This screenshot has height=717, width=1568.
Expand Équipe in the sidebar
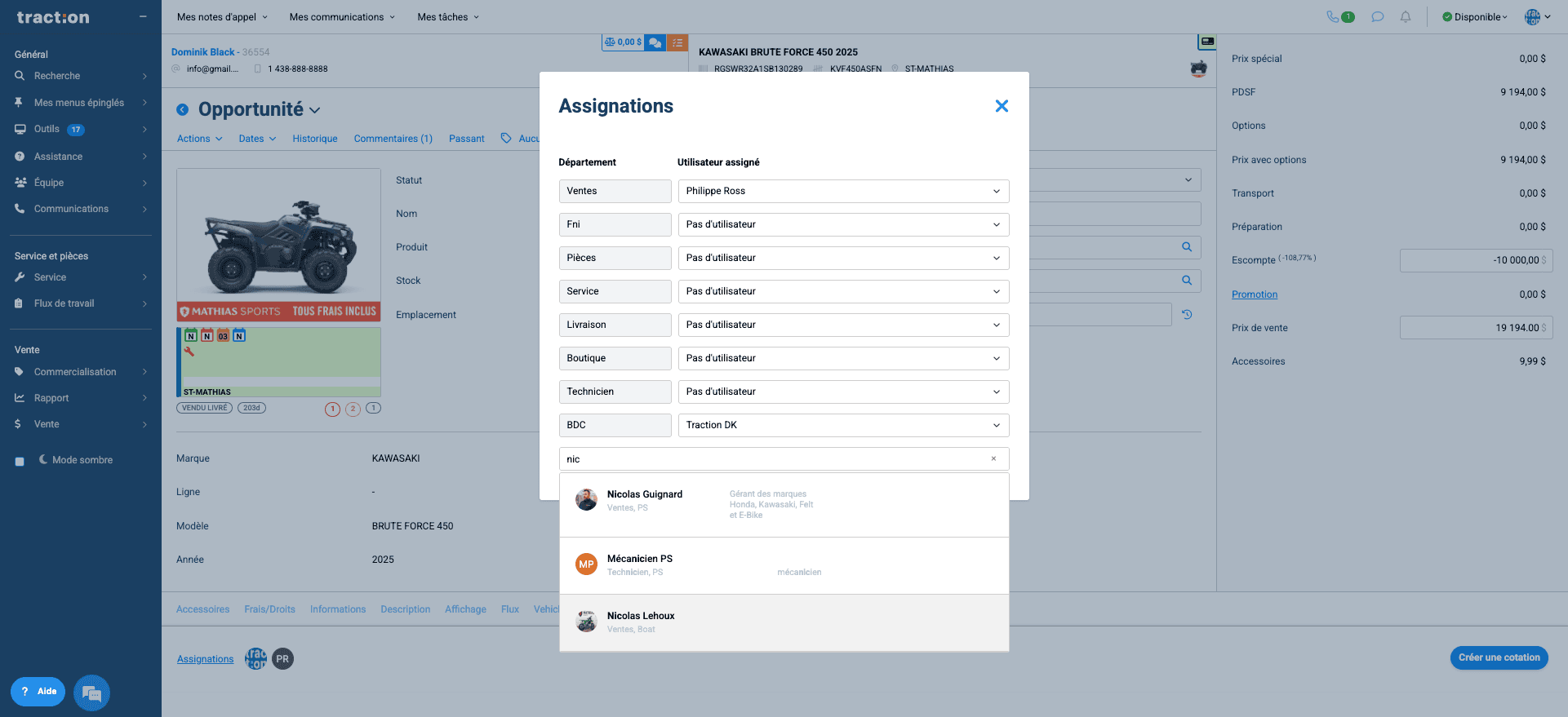click(81, 183)
